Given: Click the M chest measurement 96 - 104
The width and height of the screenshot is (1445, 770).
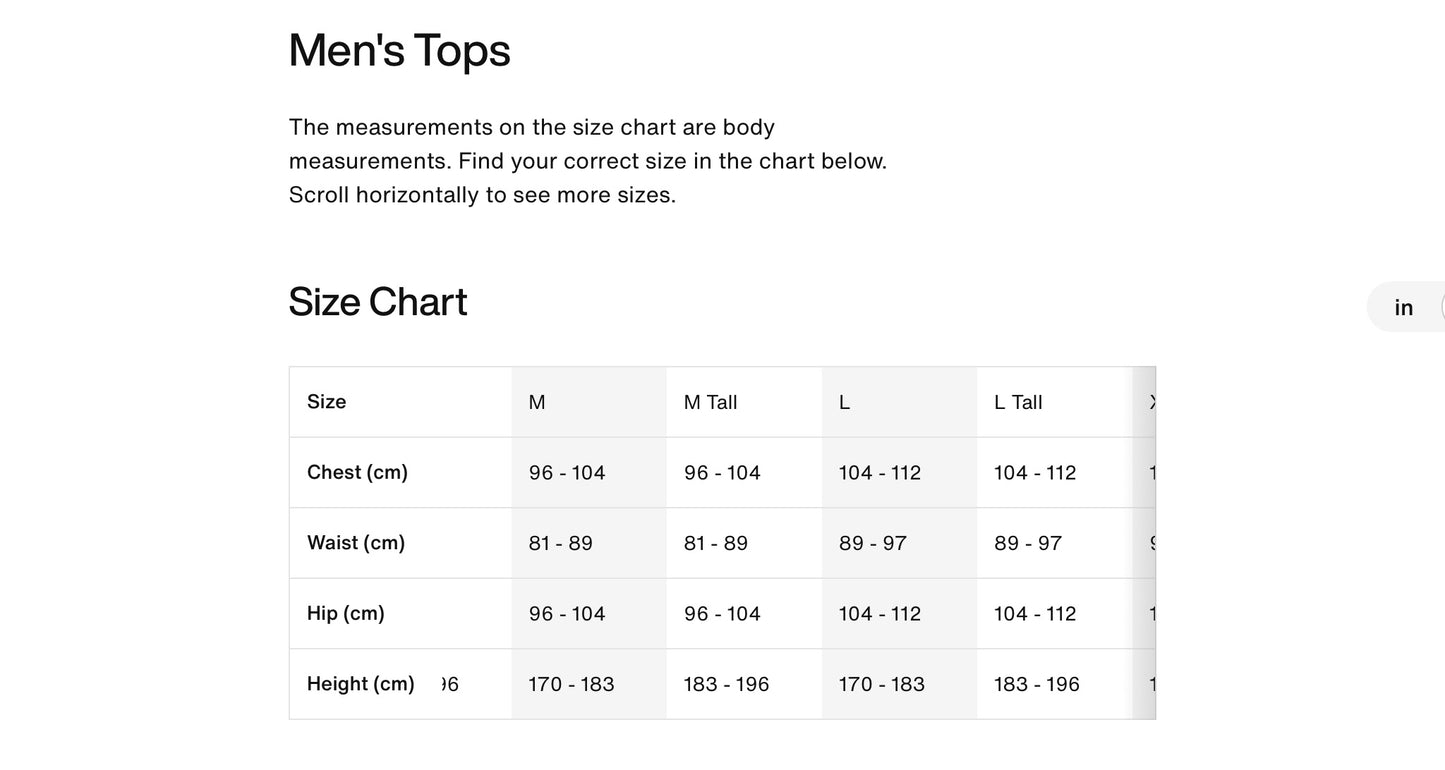Looking at the screenshot, I should tap(567, 473).
